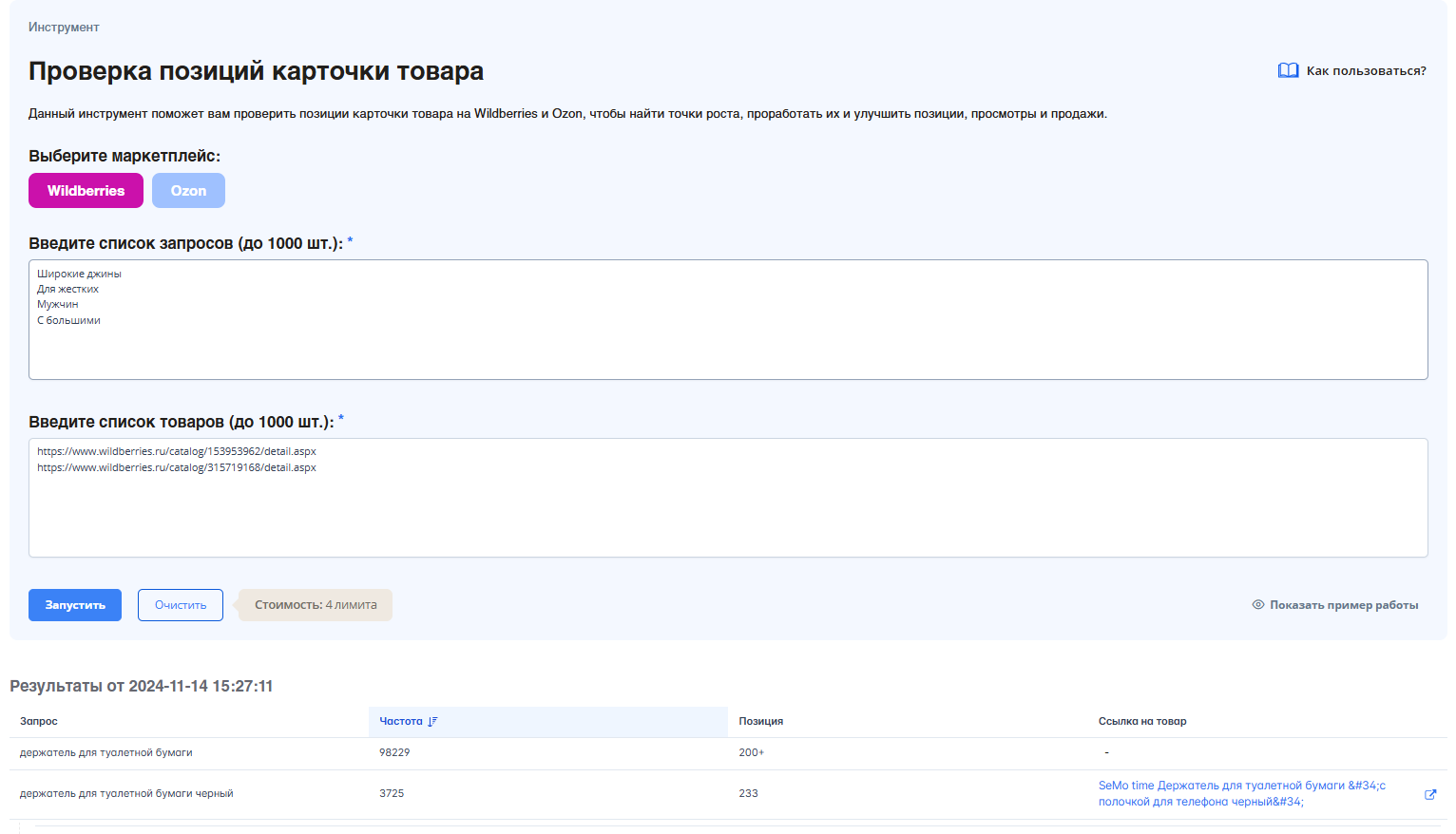Click the Инструмент breadcrumb label
Image resolution: width=1456 pixels, height=834 pixels.
64,28
